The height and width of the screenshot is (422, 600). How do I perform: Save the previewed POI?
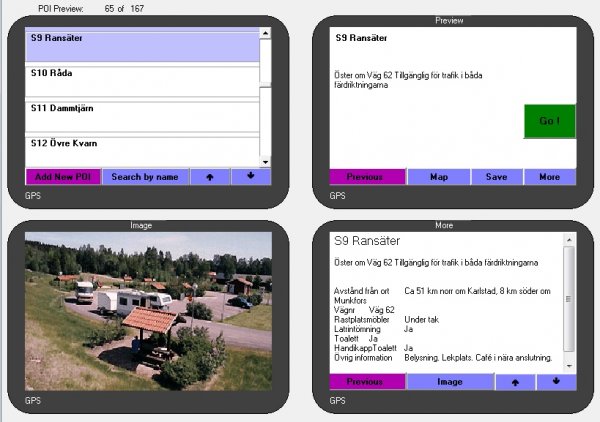[496, 177]
